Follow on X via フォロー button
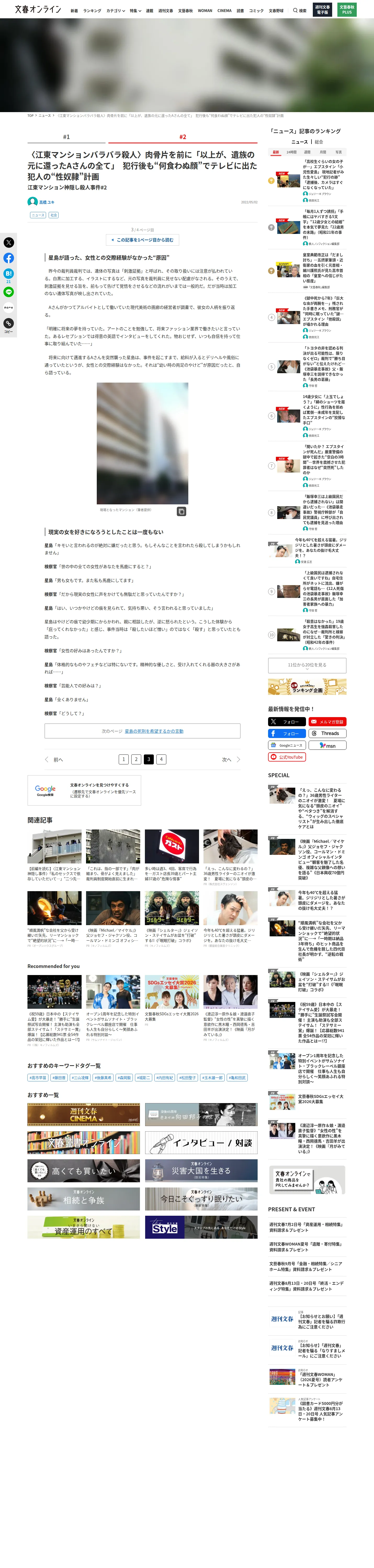374x1568 pixels. [287, 722]
